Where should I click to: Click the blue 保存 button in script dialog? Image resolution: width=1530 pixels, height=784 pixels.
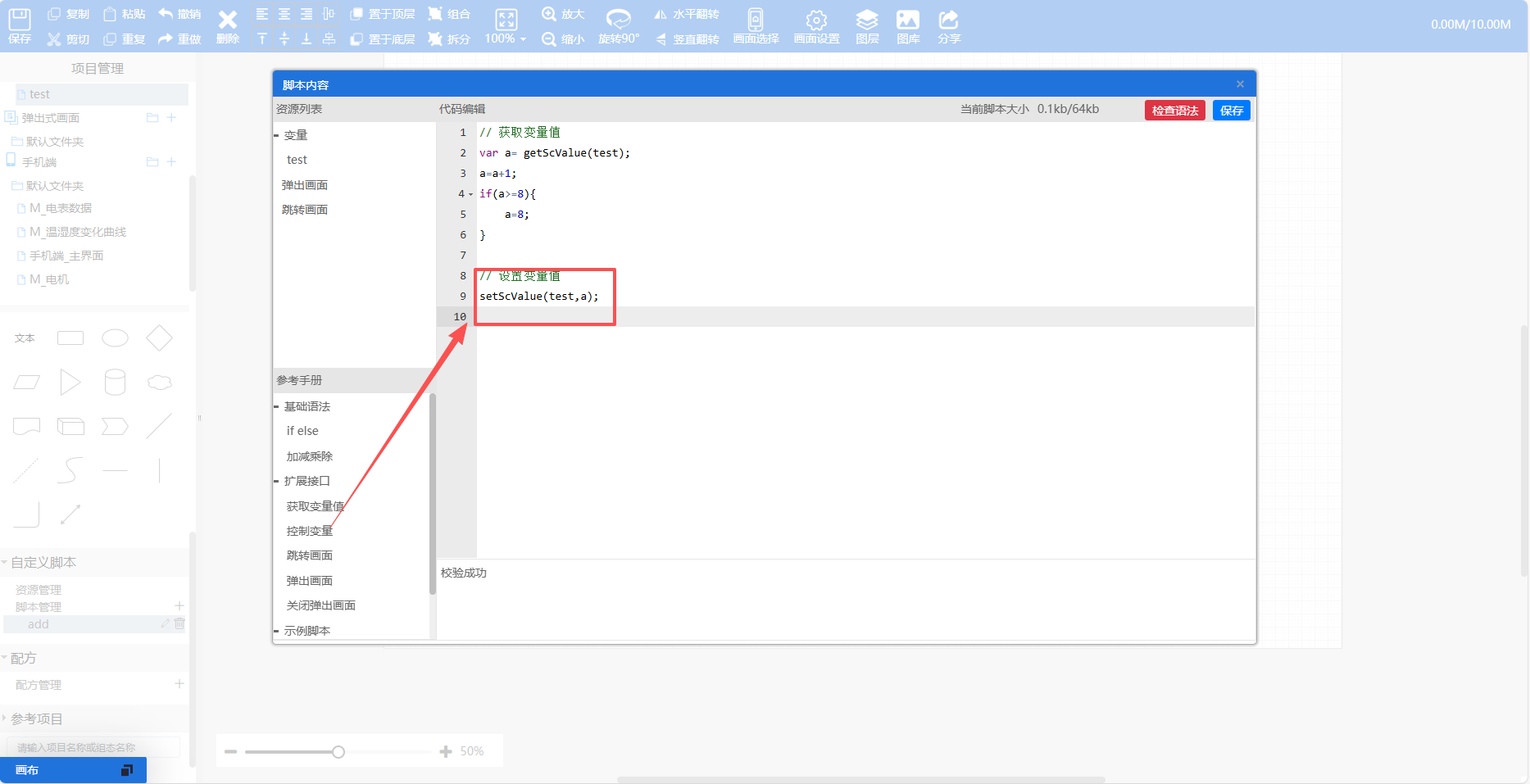click(x=1231, y=111)
